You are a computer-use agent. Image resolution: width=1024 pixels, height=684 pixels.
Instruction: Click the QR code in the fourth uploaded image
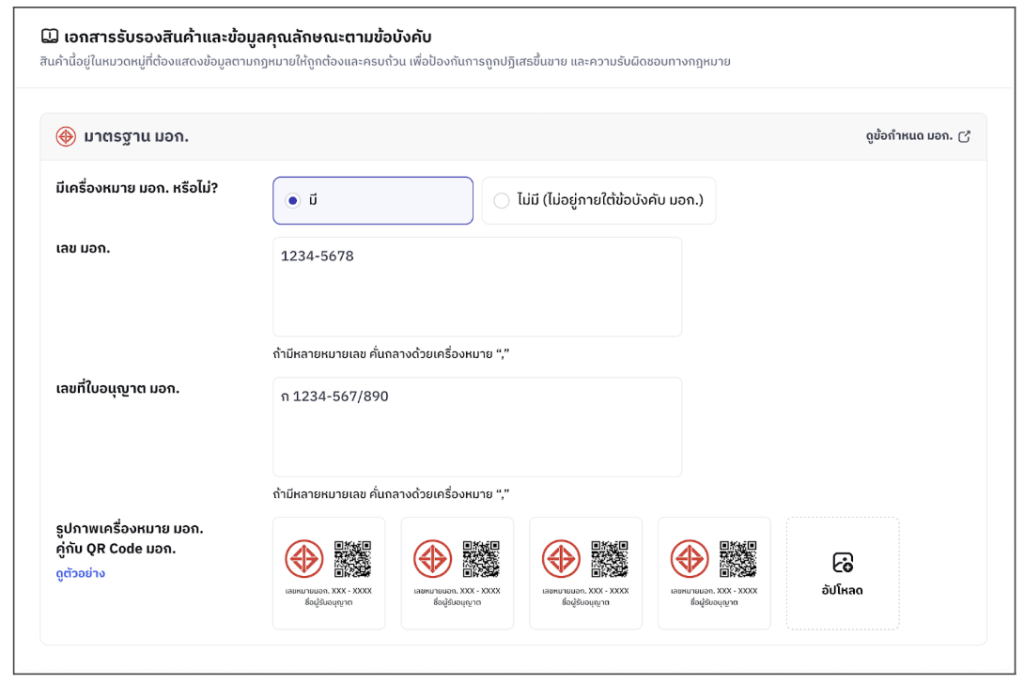[738, 559]
